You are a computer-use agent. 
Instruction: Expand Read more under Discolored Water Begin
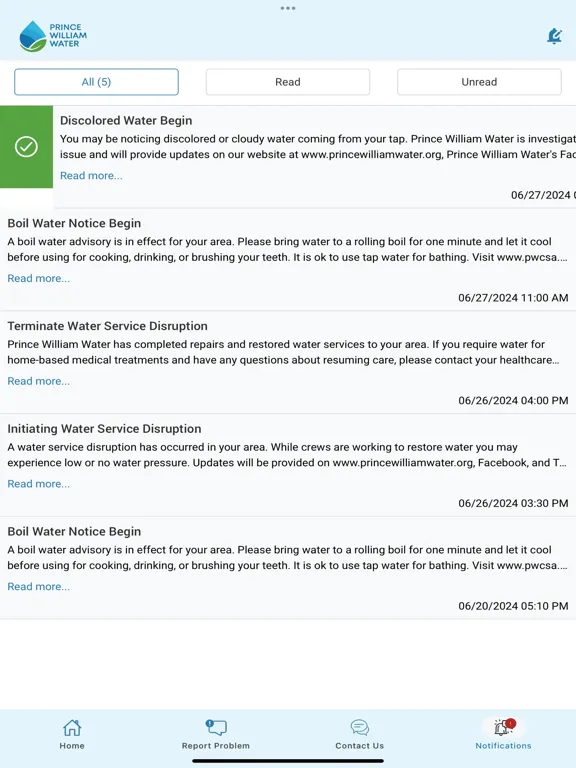click(91, 175)
